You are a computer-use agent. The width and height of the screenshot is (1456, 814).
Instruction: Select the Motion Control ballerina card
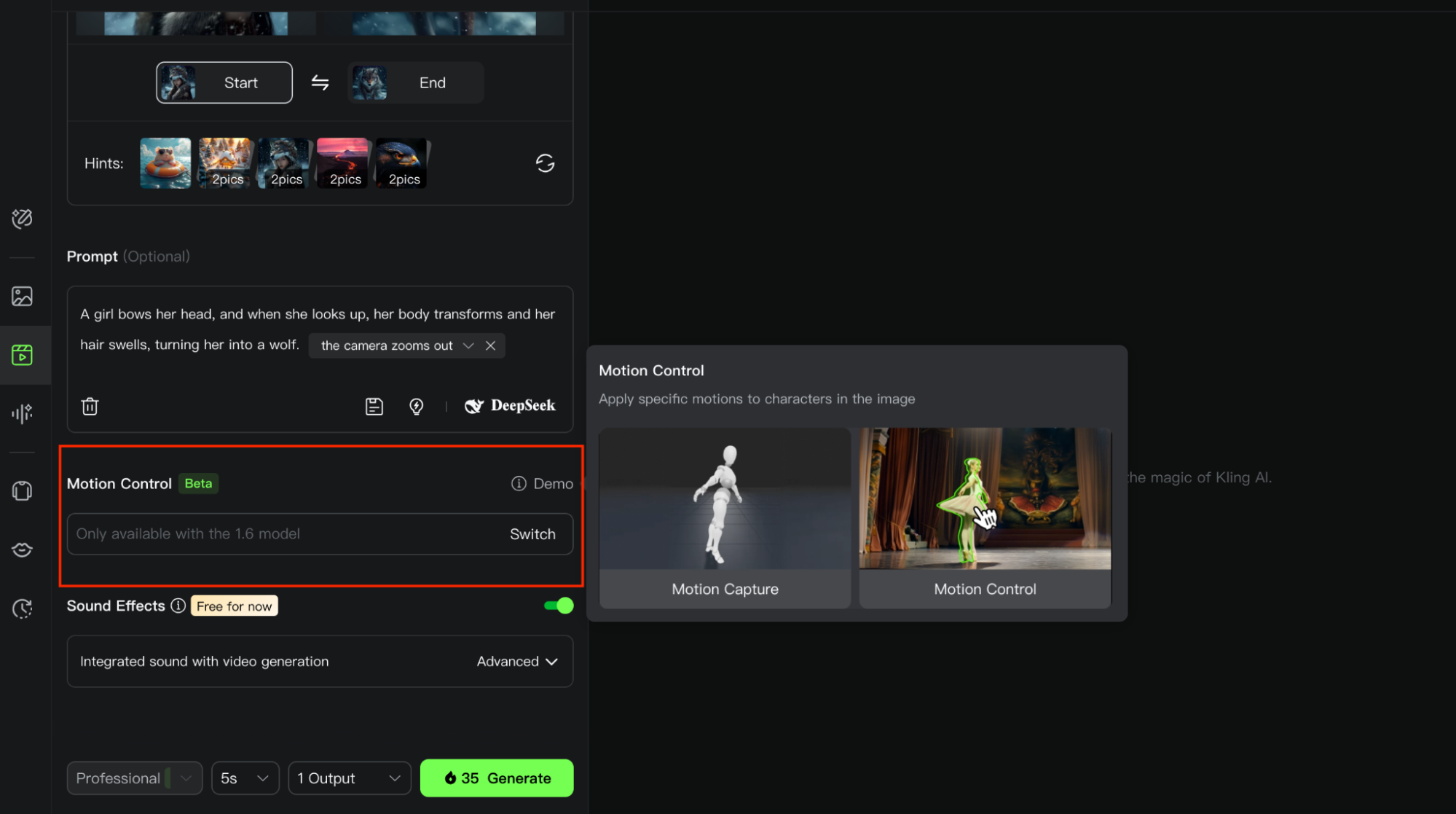click(985, 518)
